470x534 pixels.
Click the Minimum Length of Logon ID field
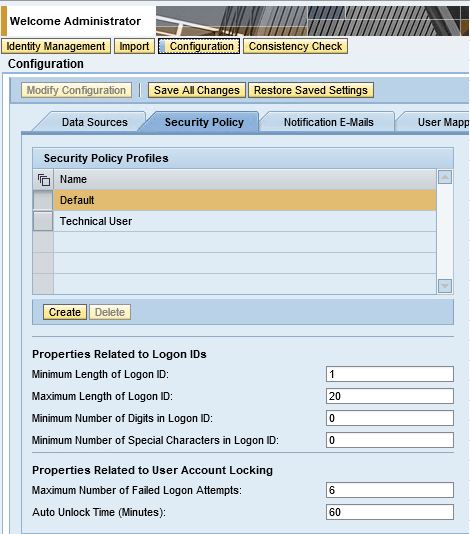pyautogui.click(x=390, y=374)
